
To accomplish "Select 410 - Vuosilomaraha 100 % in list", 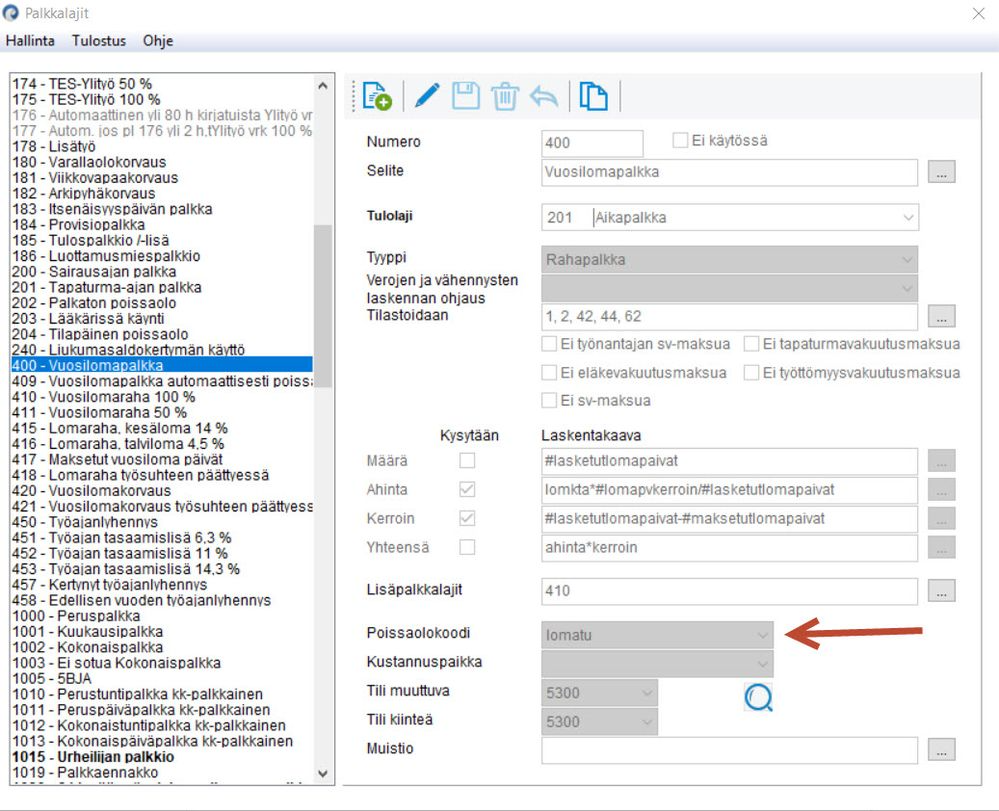I will point(103,397).
